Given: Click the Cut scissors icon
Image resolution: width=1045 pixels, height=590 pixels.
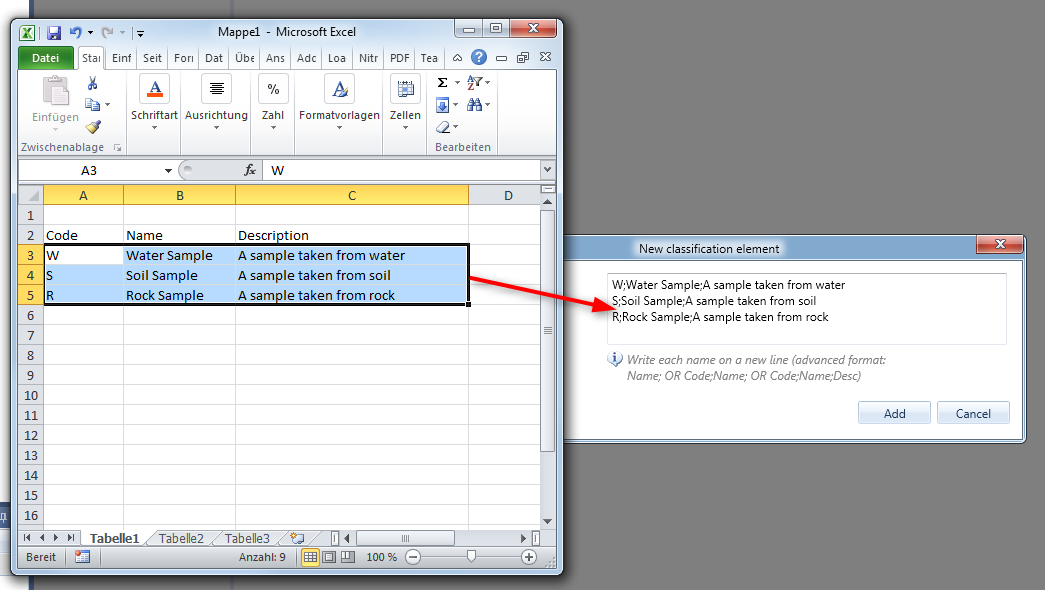Looking at the screenshot, I should (x=93, y=84).
